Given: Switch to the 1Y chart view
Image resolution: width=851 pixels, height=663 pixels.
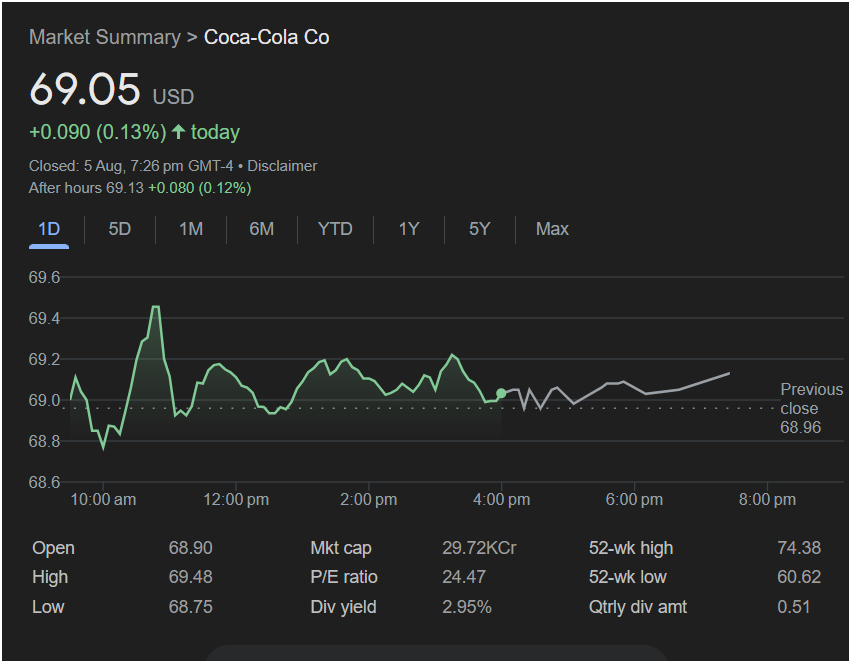Looking at the screenshot, I should click(x=408, y=229).
